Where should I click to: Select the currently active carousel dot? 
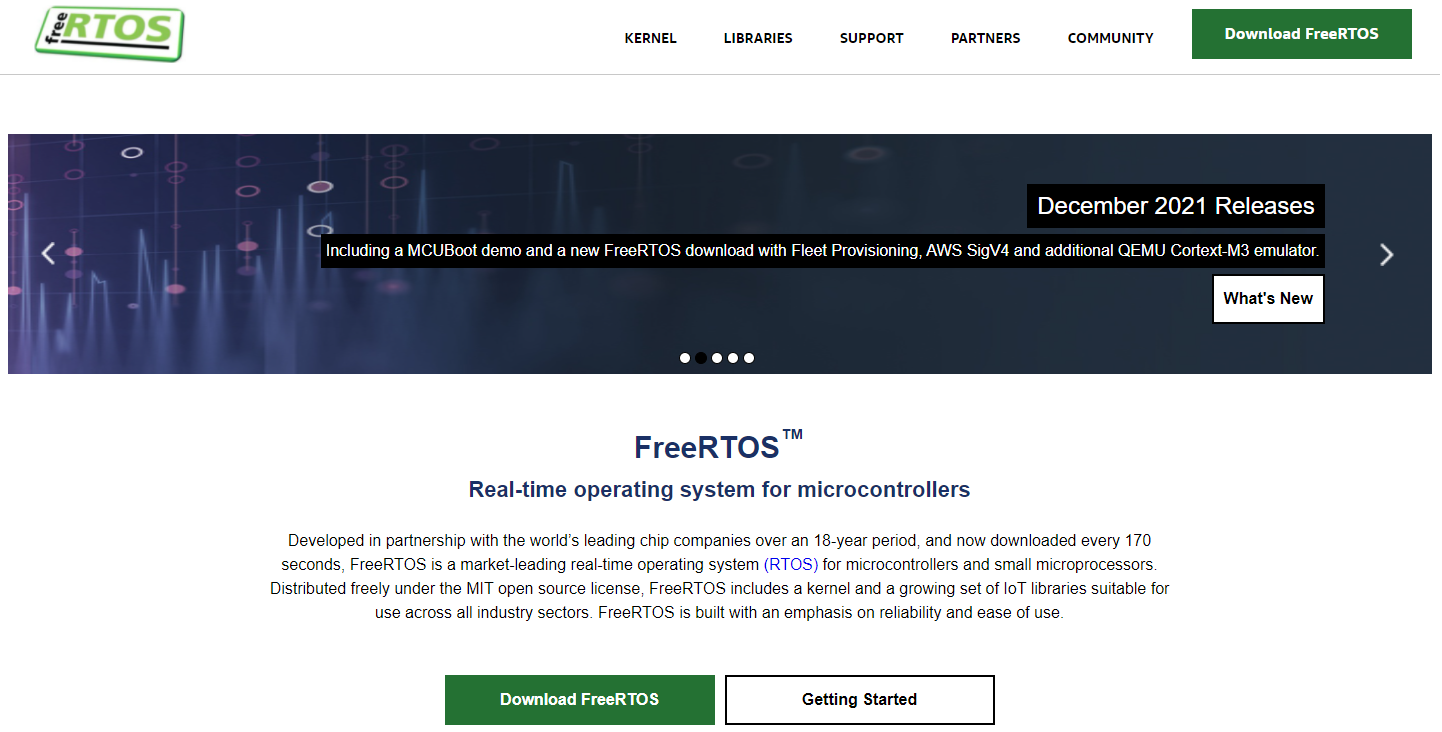coord(701,357)
